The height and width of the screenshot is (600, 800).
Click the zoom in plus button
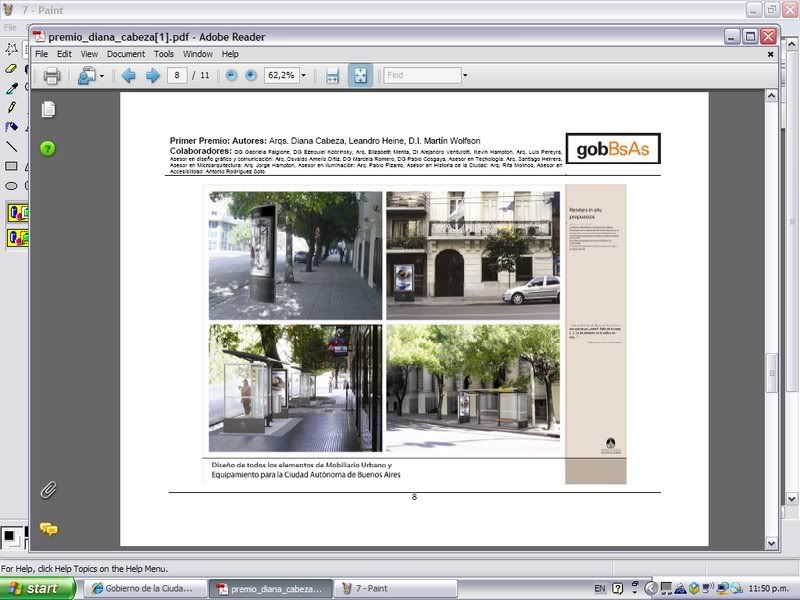250,75
